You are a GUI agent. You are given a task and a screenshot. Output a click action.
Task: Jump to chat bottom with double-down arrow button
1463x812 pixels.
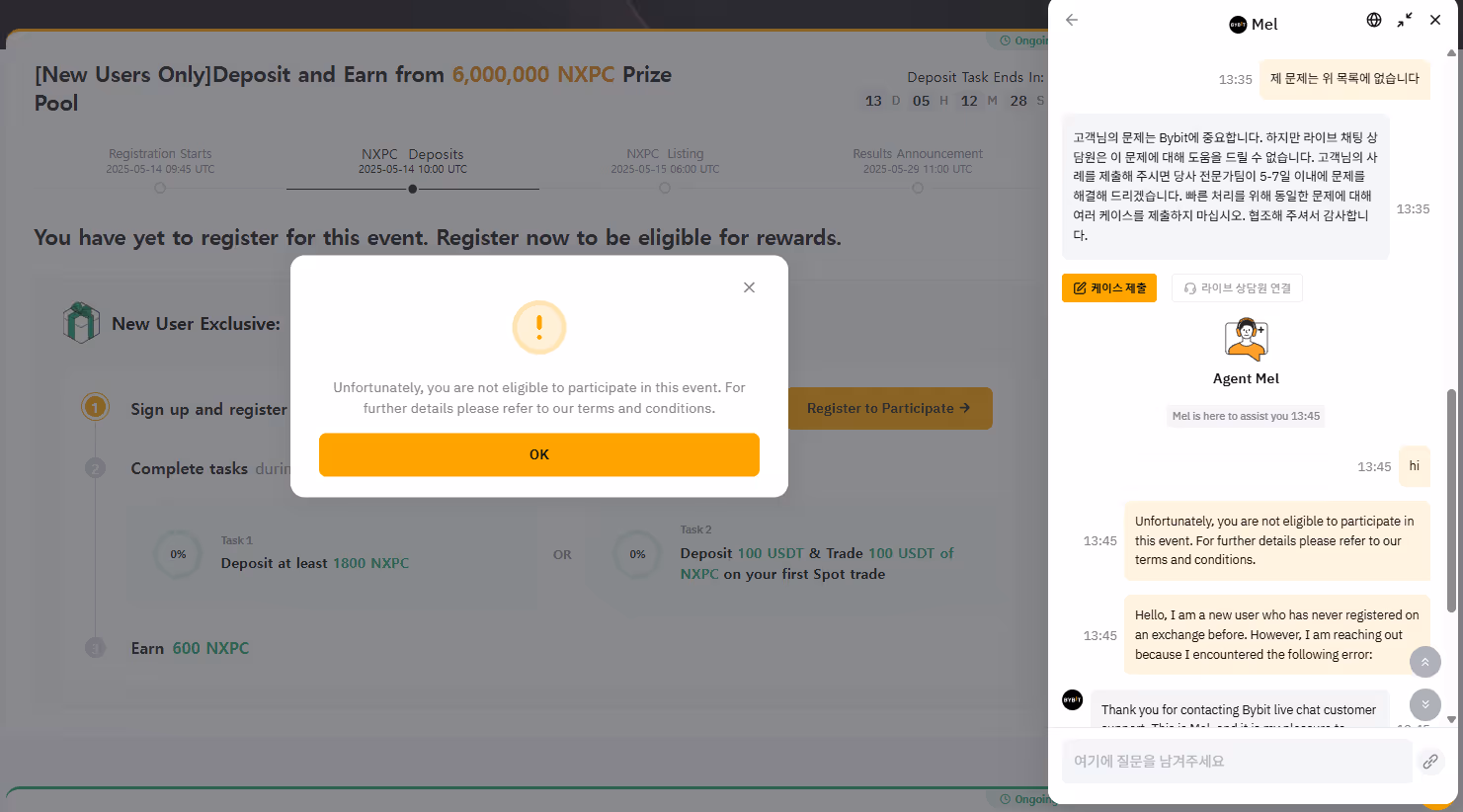(1424, 704)
